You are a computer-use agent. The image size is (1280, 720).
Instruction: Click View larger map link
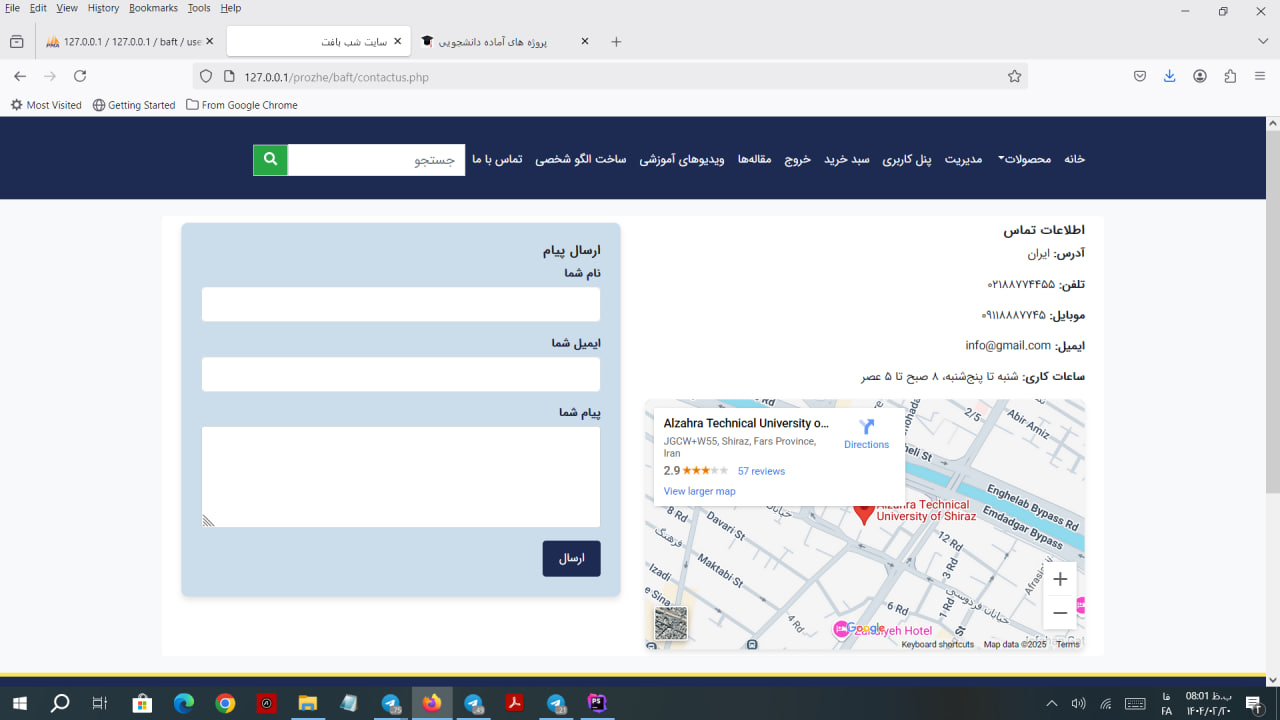coord(699,491)
